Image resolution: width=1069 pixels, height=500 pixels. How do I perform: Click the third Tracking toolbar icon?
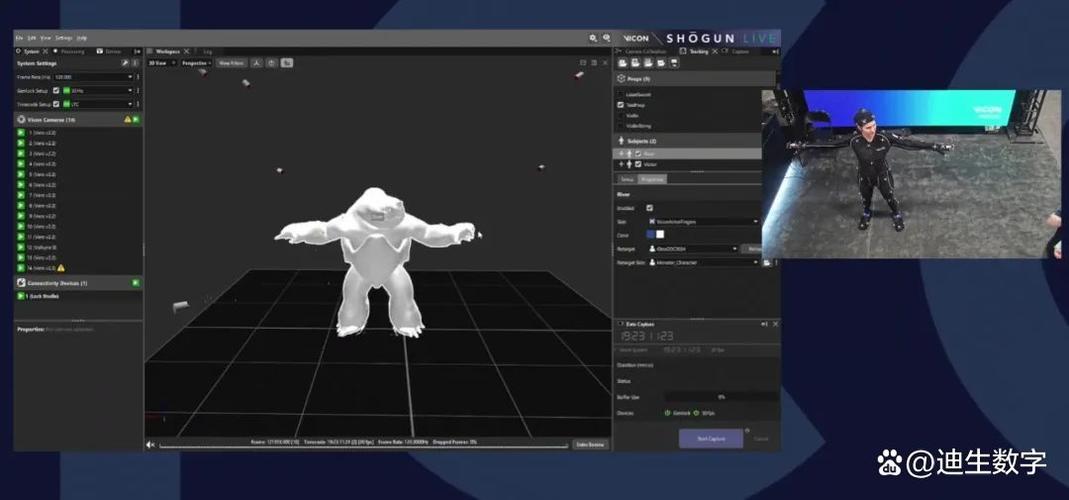click(648, 63)
